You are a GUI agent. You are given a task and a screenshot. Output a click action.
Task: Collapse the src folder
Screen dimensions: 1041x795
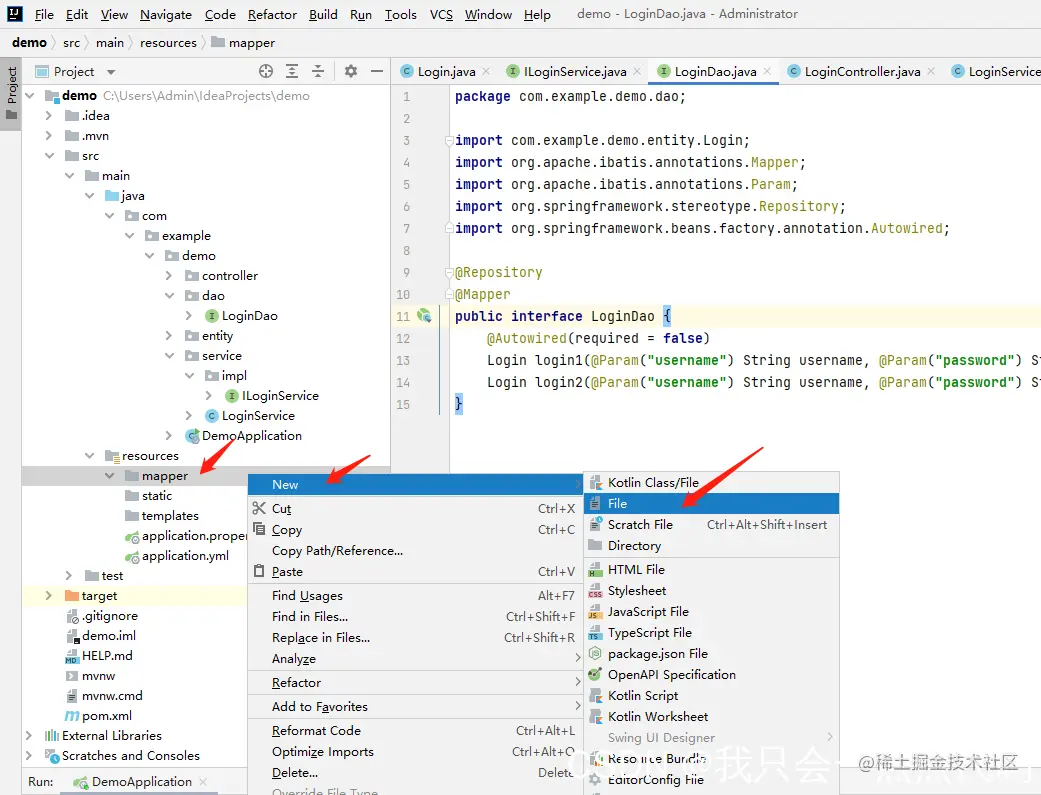[x=49, y=155]
